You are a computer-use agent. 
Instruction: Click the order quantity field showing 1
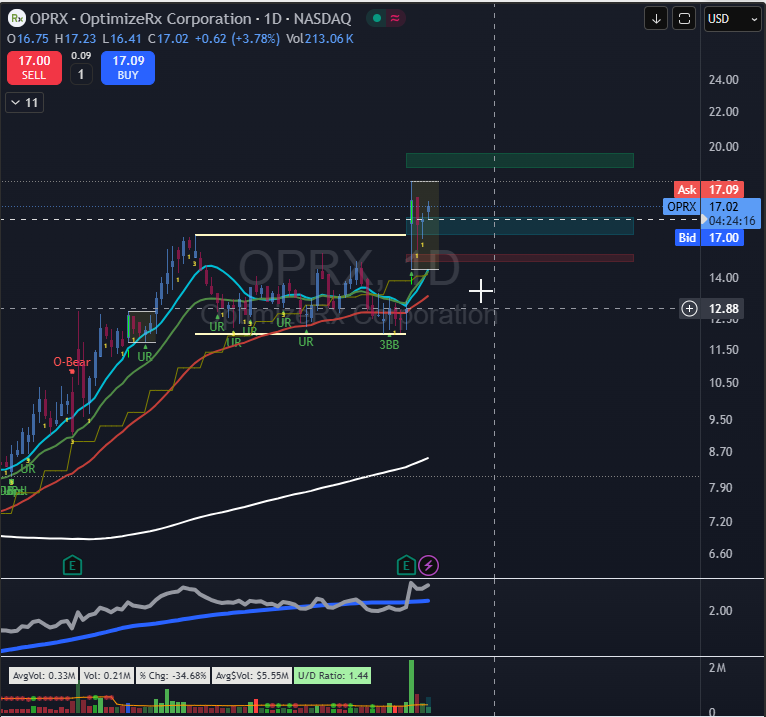(x=81, y=75)
